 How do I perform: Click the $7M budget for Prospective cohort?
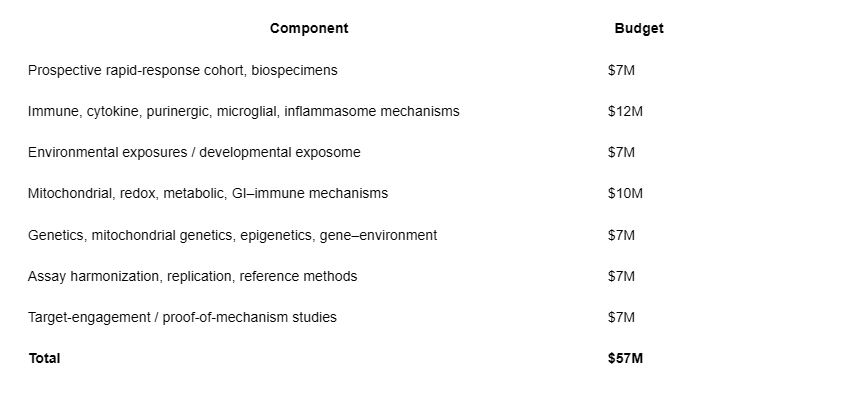point(621,71)
